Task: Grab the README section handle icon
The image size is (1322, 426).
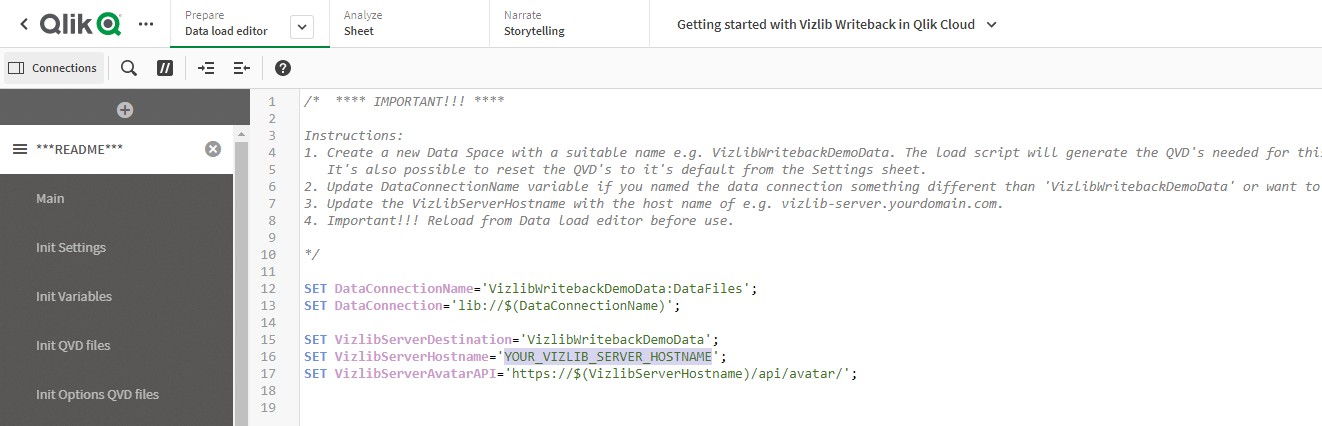Action: (x=20, y=149)
